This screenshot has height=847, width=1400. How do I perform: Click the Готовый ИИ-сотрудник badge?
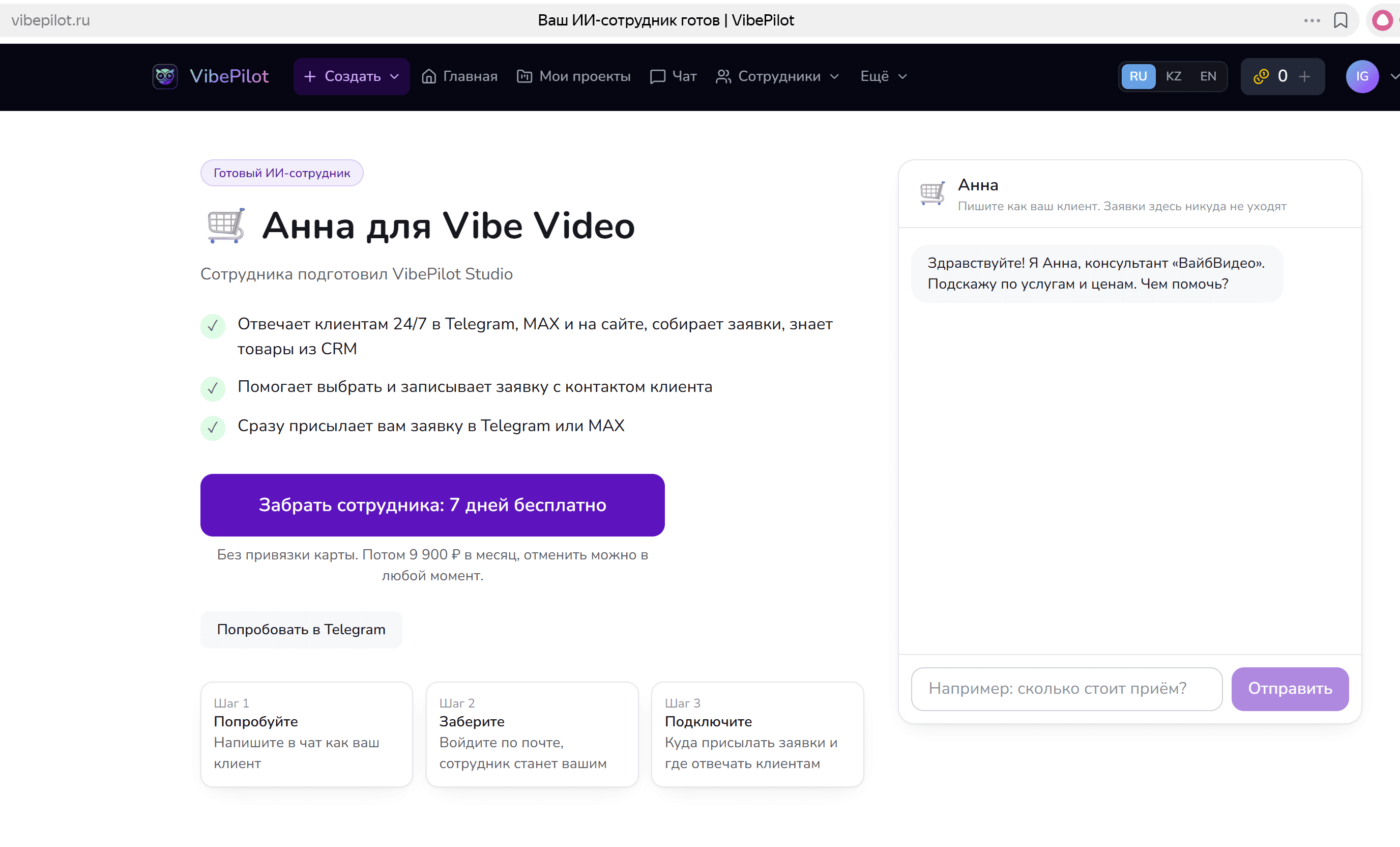(x=282, y=173)
